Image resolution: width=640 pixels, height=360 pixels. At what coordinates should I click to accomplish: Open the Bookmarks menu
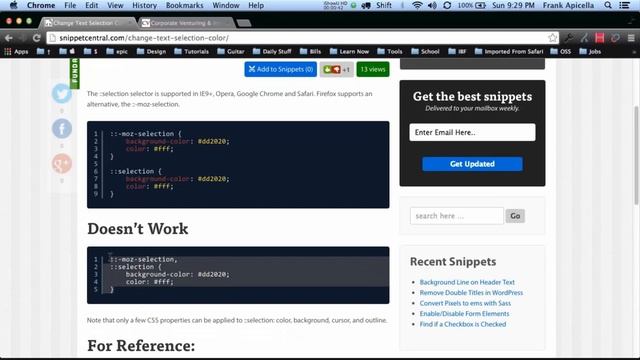(184, 5)
